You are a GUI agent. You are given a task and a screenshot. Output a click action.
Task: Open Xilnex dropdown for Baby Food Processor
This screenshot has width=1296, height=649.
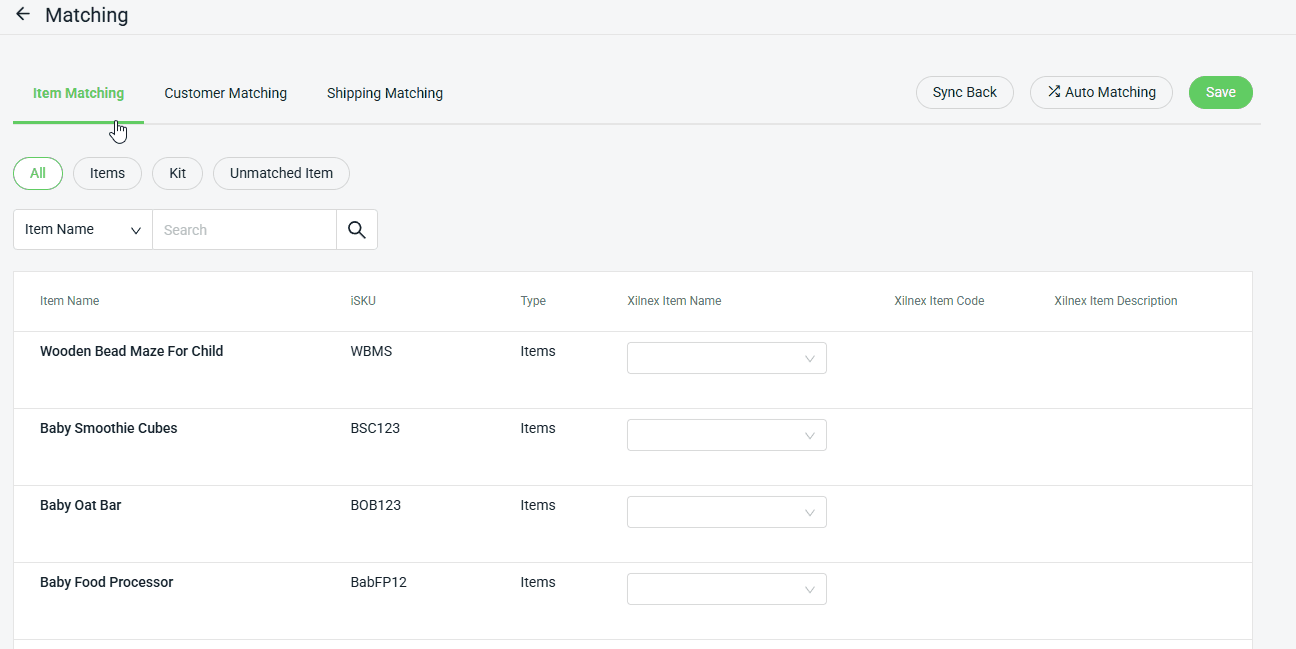726,589
